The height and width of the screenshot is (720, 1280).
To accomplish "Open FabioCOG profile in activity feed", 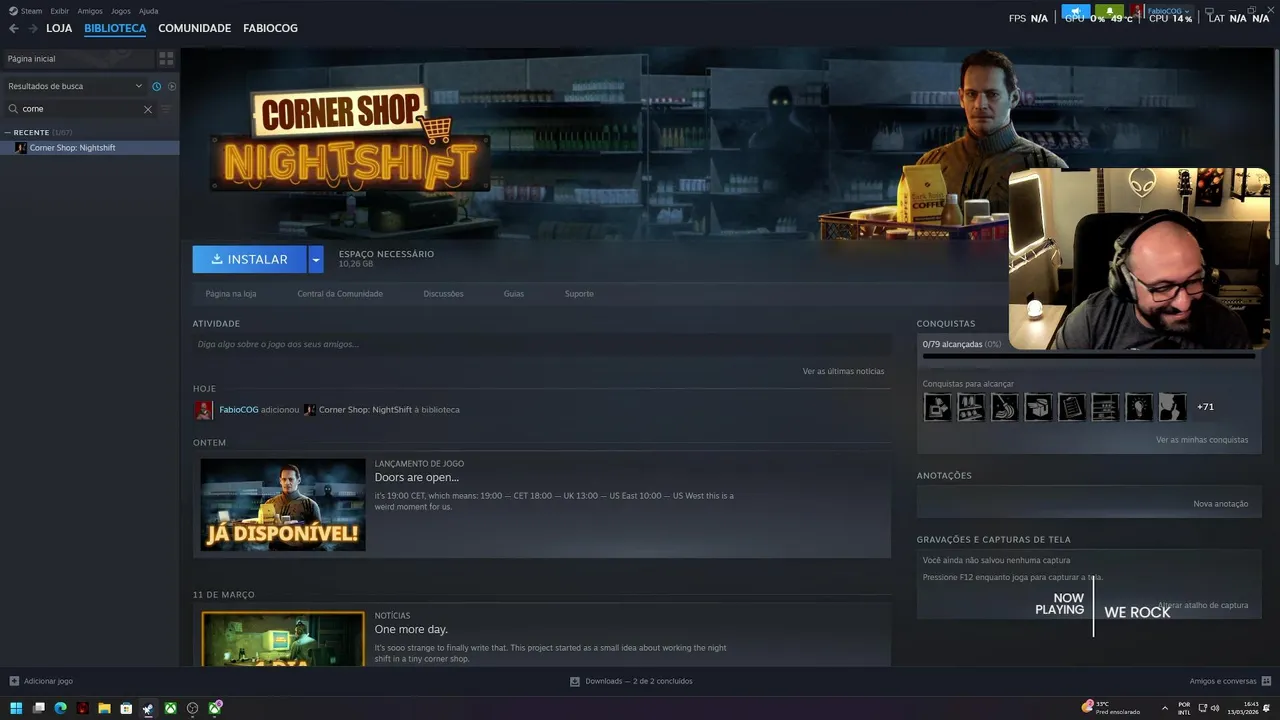I will (239, 410).
